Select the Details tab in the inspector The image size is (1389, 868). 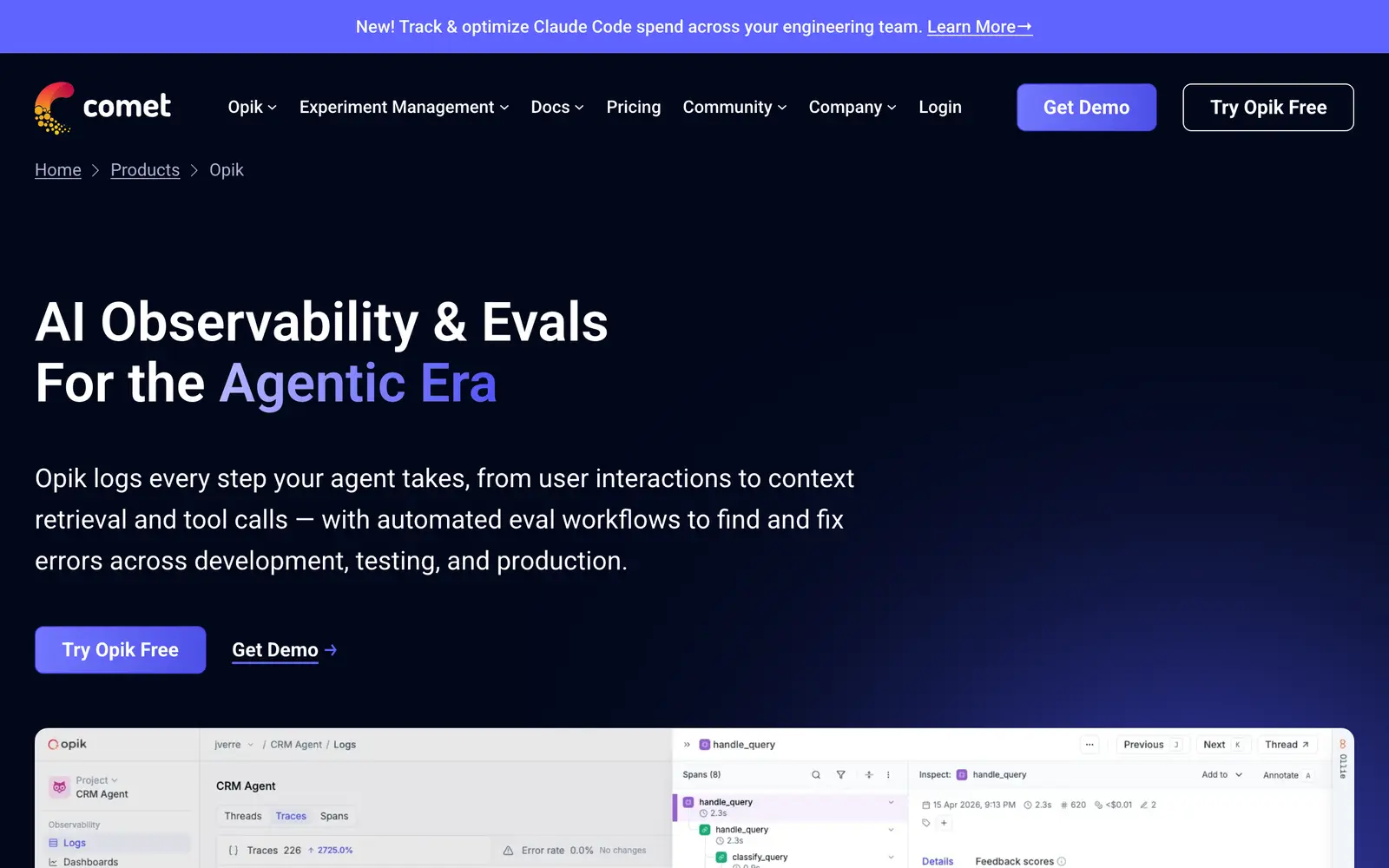coord(938,861)
